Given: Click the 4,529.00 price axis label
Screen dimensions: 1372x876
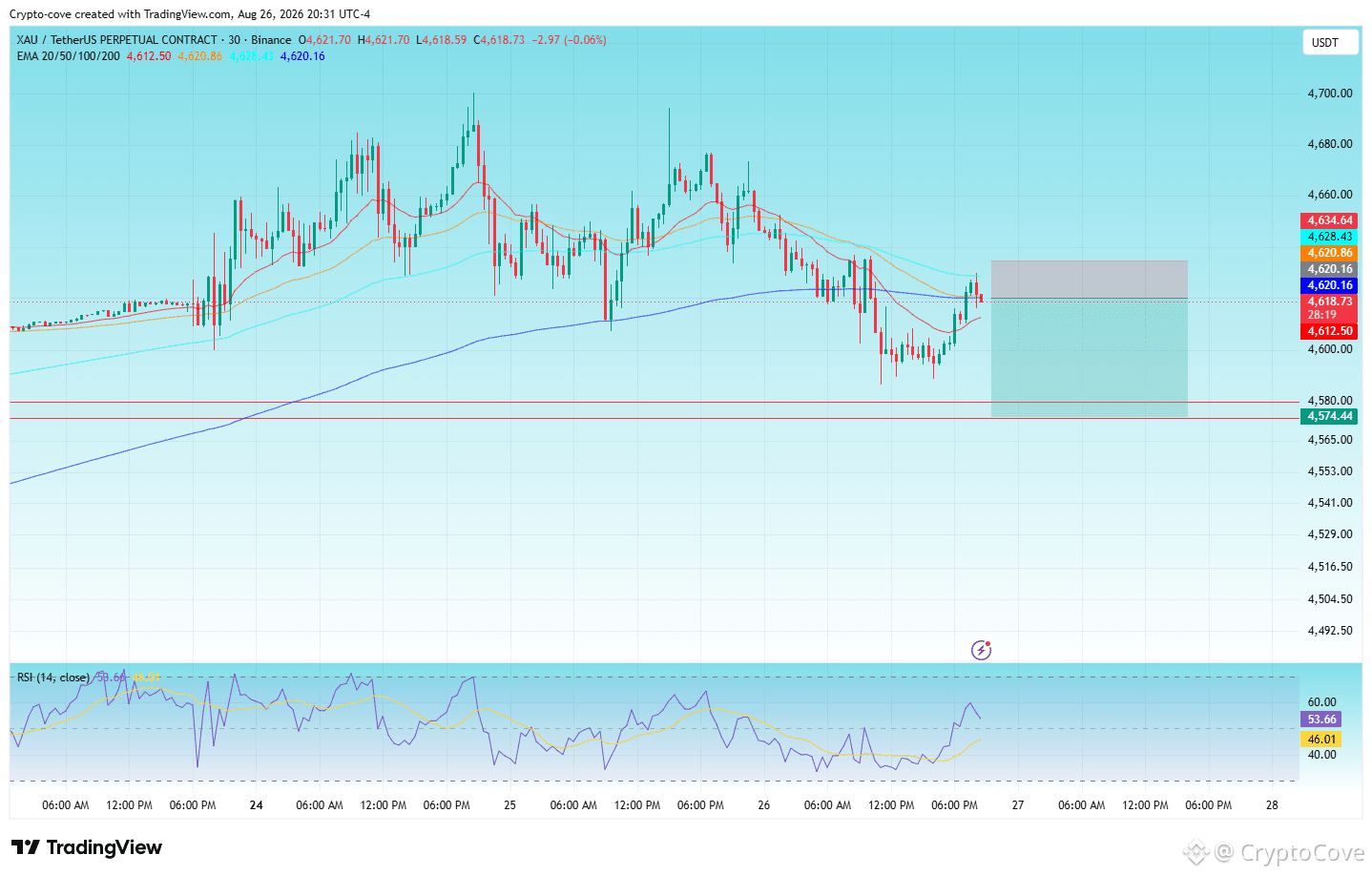Looking at the screenshot, I should pos(1330,534).
